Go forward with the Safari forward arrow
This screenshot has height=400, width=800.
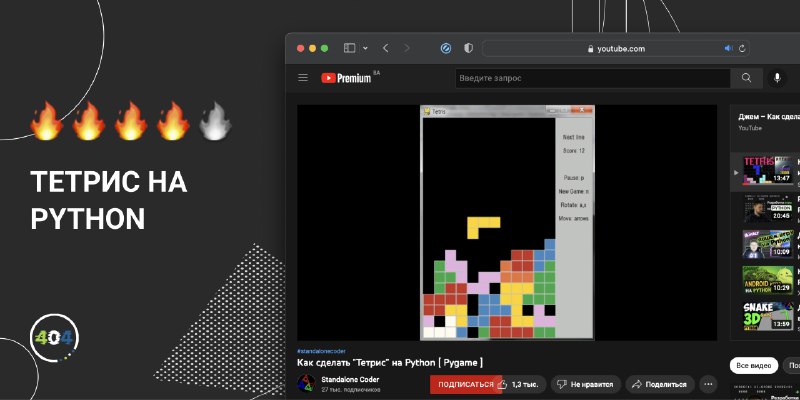pos(407,48)
